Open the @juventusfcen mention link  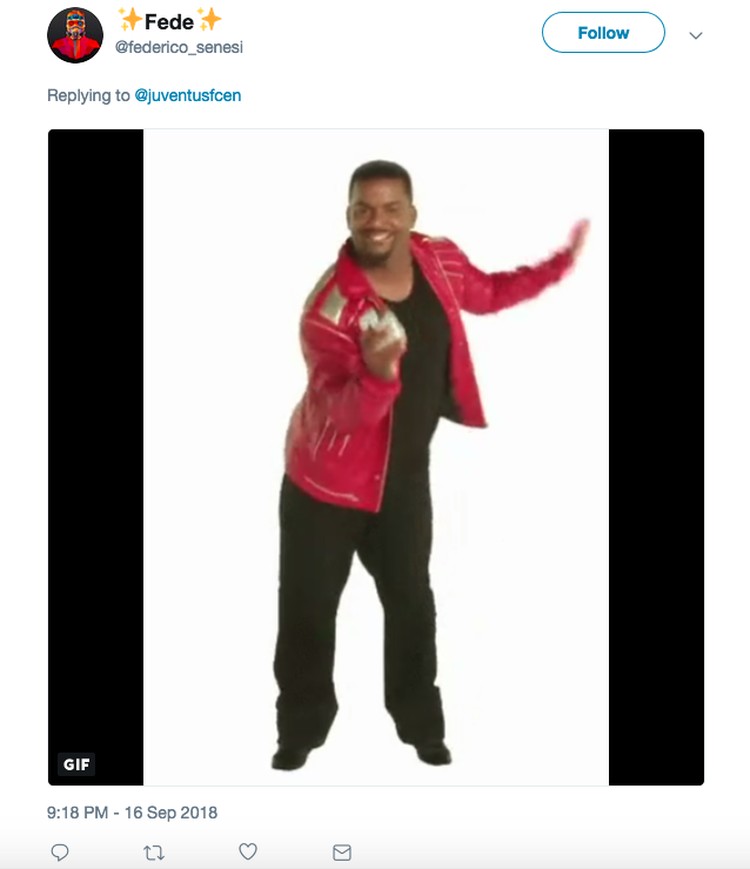(x=188, y=95)
